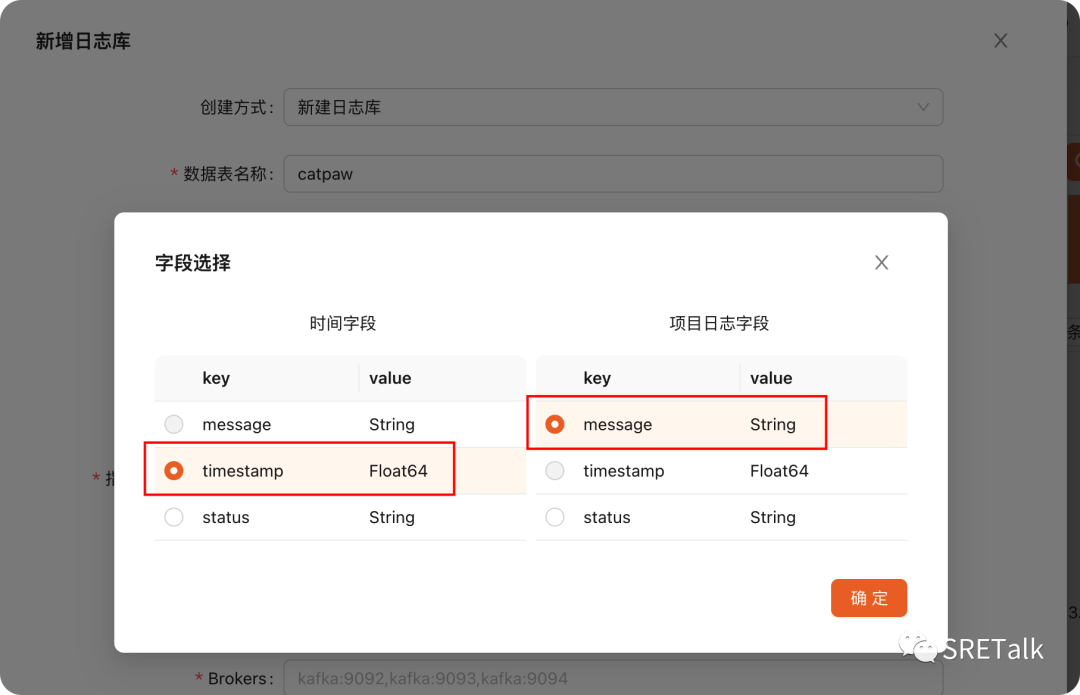Image resolution: width=1080 pixels, height=695 pixels.
Task: Click the key header in 时间字段 table
Action: tap(216, 378)
